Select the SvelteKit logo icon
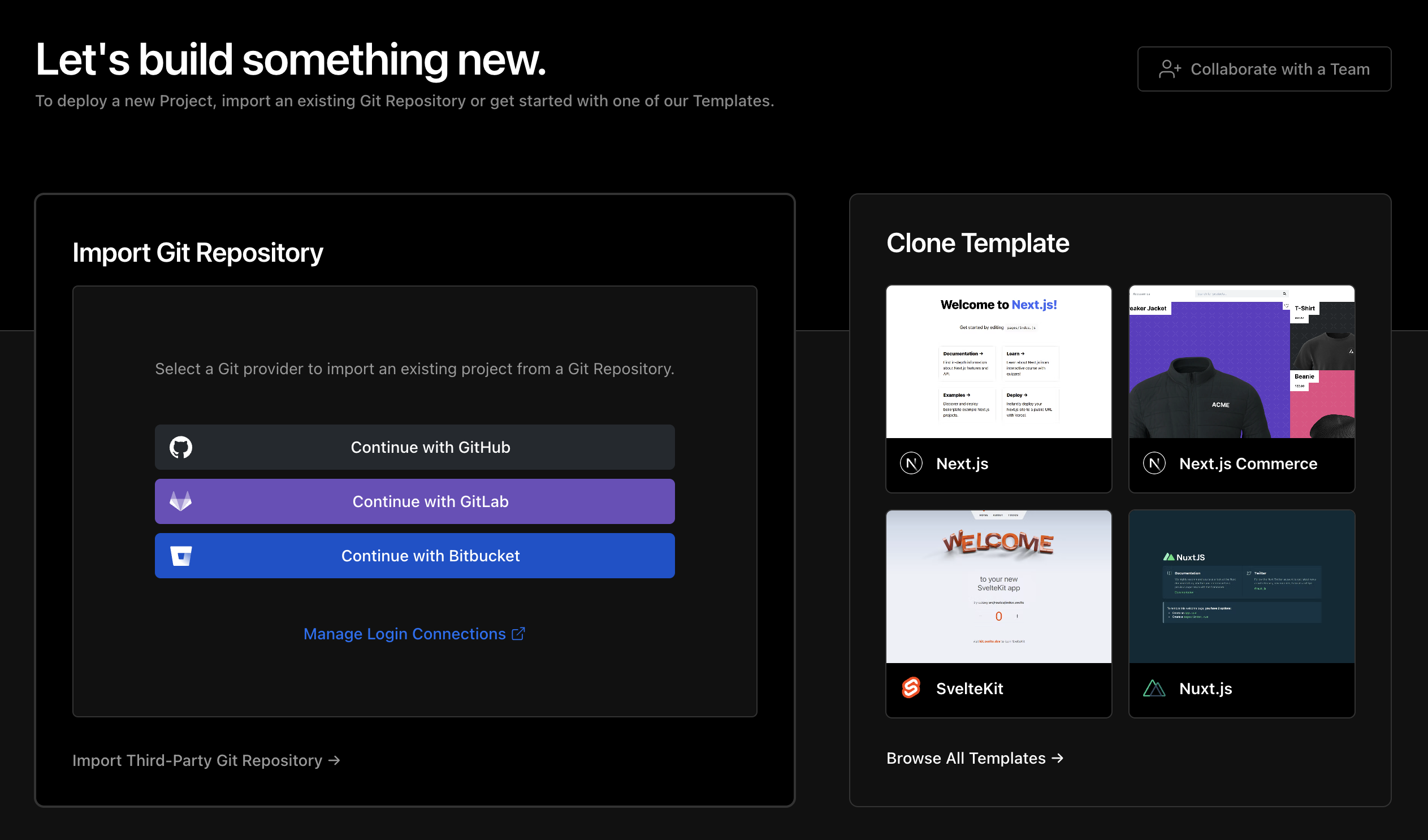Image resolution: width=1428 pixels, height=840 pixels. [912, 688]
